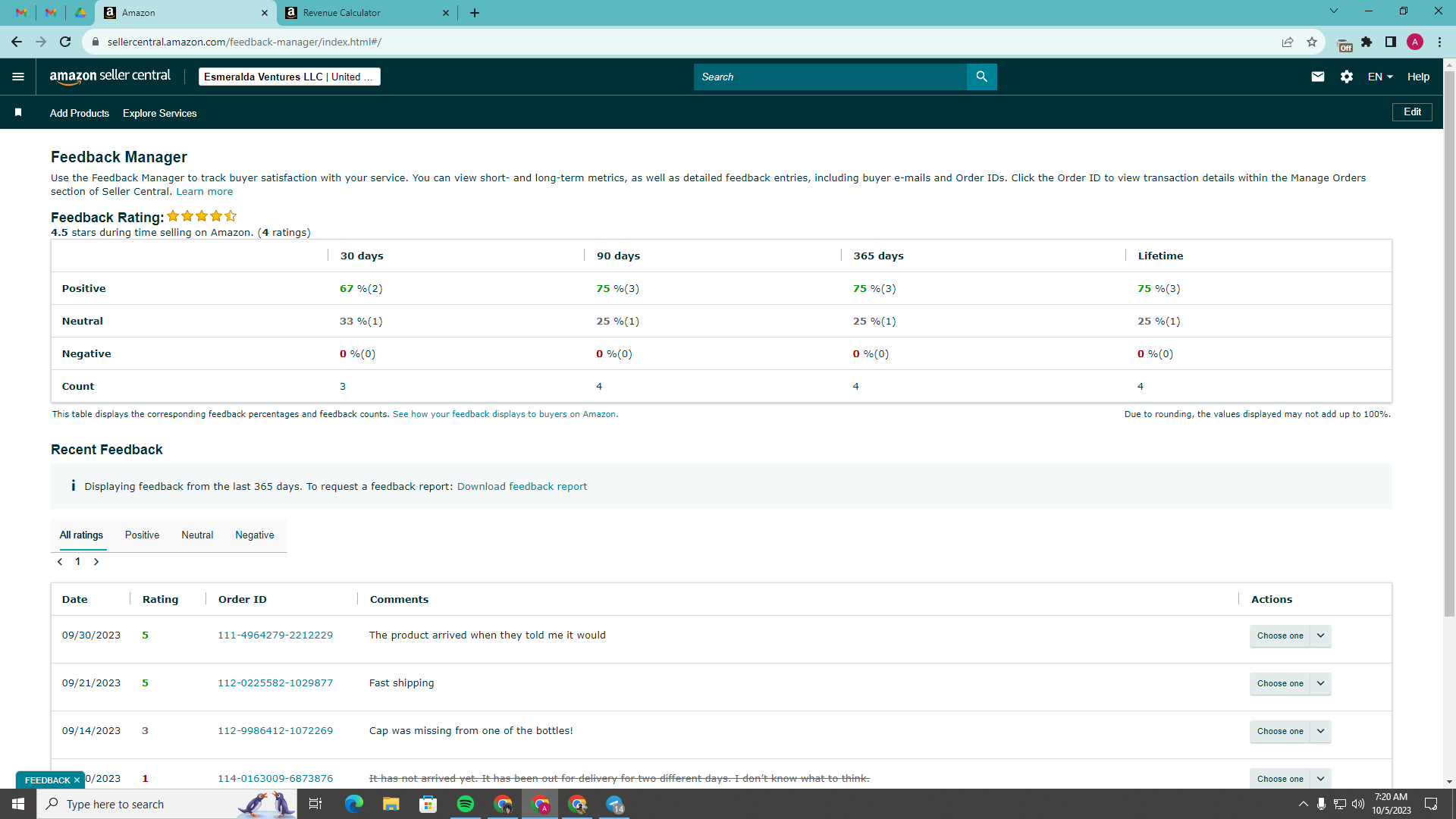Screen dimensions: 1456x819
Task: Click the Edit button
Action: [1412, 112]
